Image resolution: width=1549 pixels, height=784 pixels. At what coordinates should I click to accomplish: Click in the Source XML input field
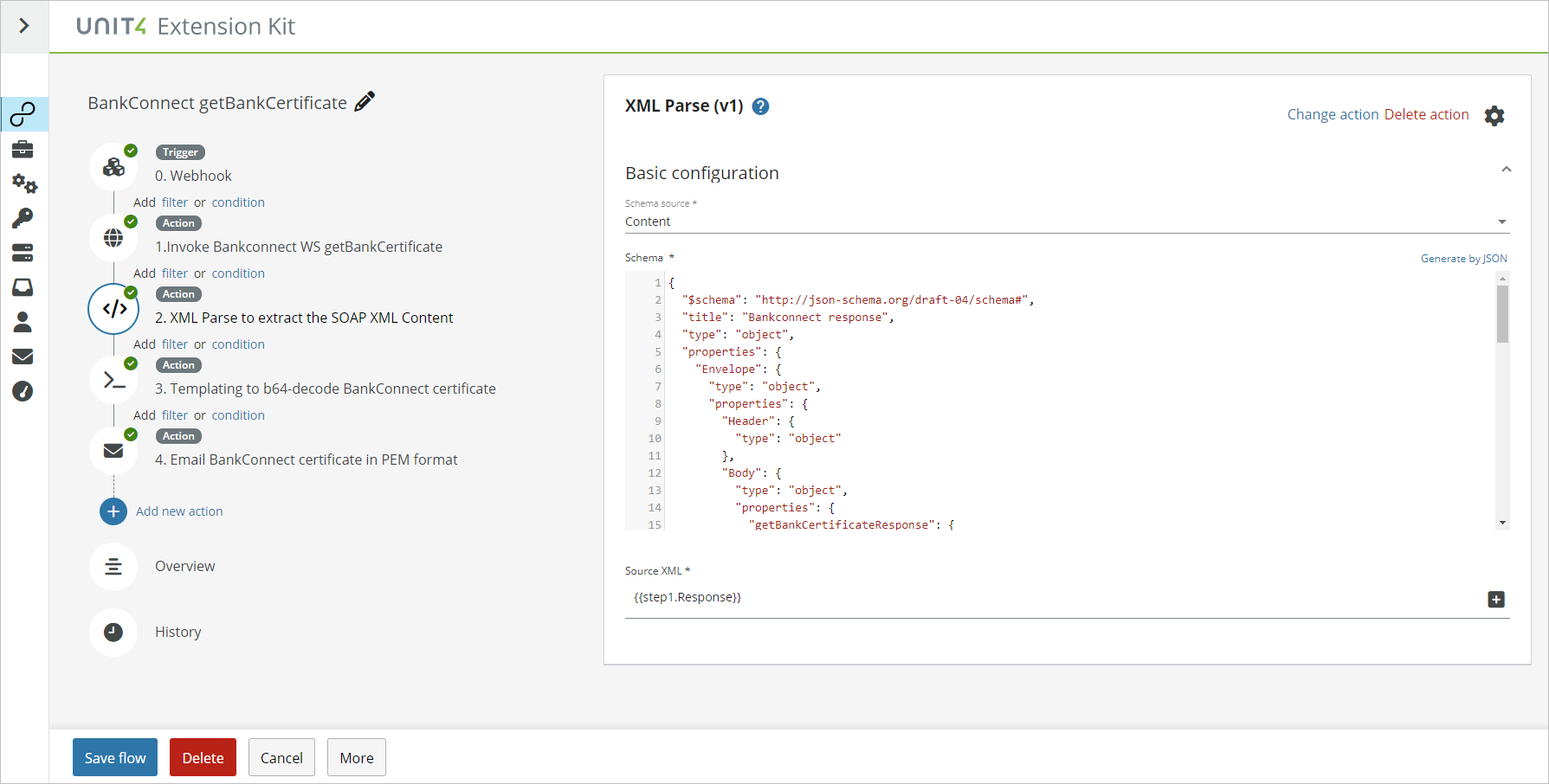point(1055,598)
